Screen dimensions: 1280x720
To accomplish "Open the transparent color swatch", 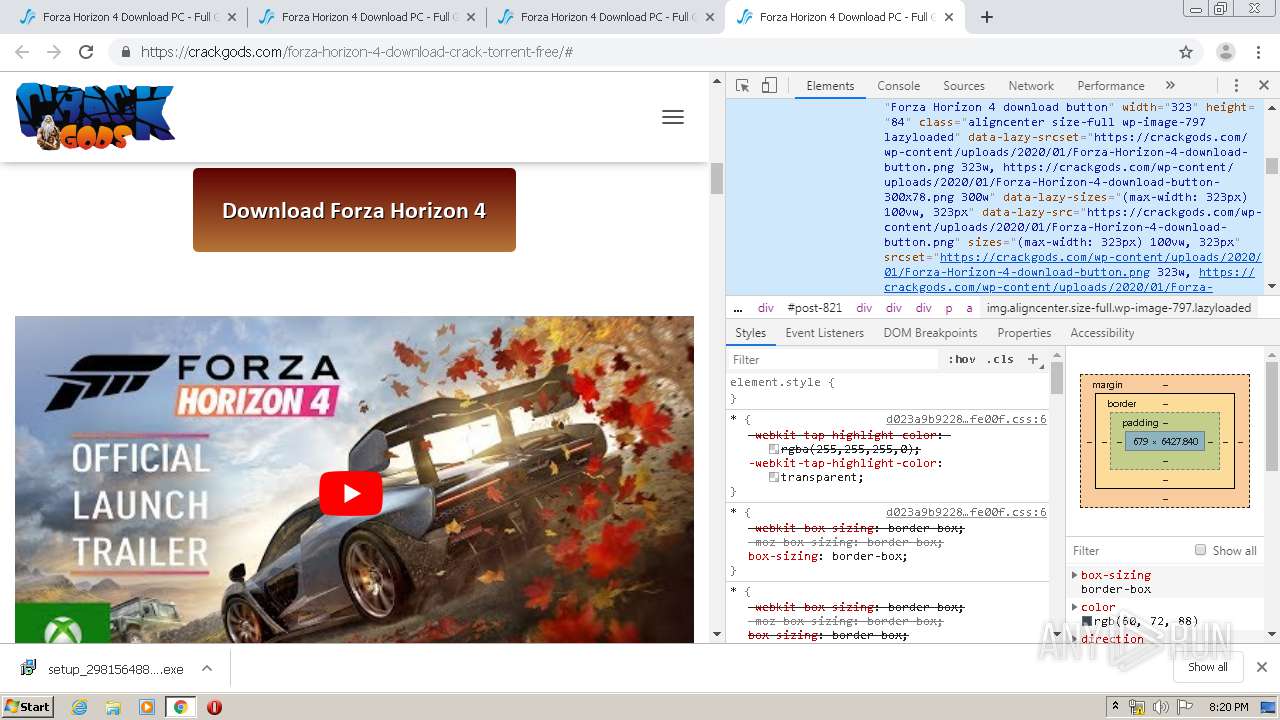I will click(774, 477).
